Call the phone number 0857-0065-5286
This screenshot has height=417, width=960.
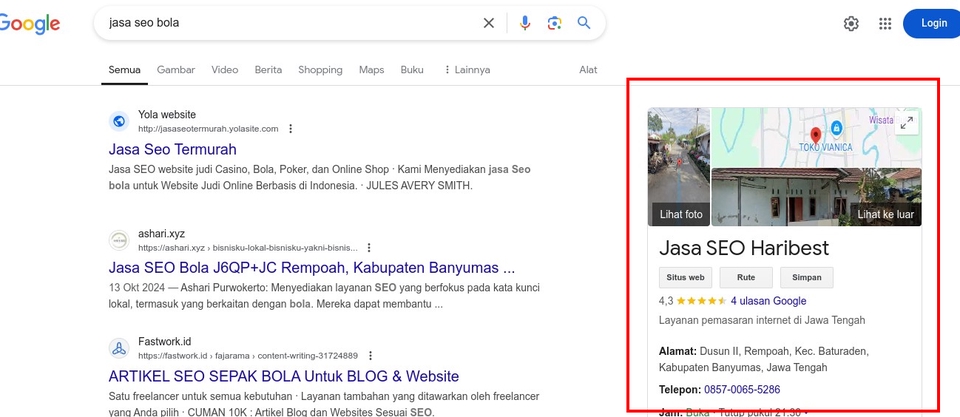coord(742,389)
